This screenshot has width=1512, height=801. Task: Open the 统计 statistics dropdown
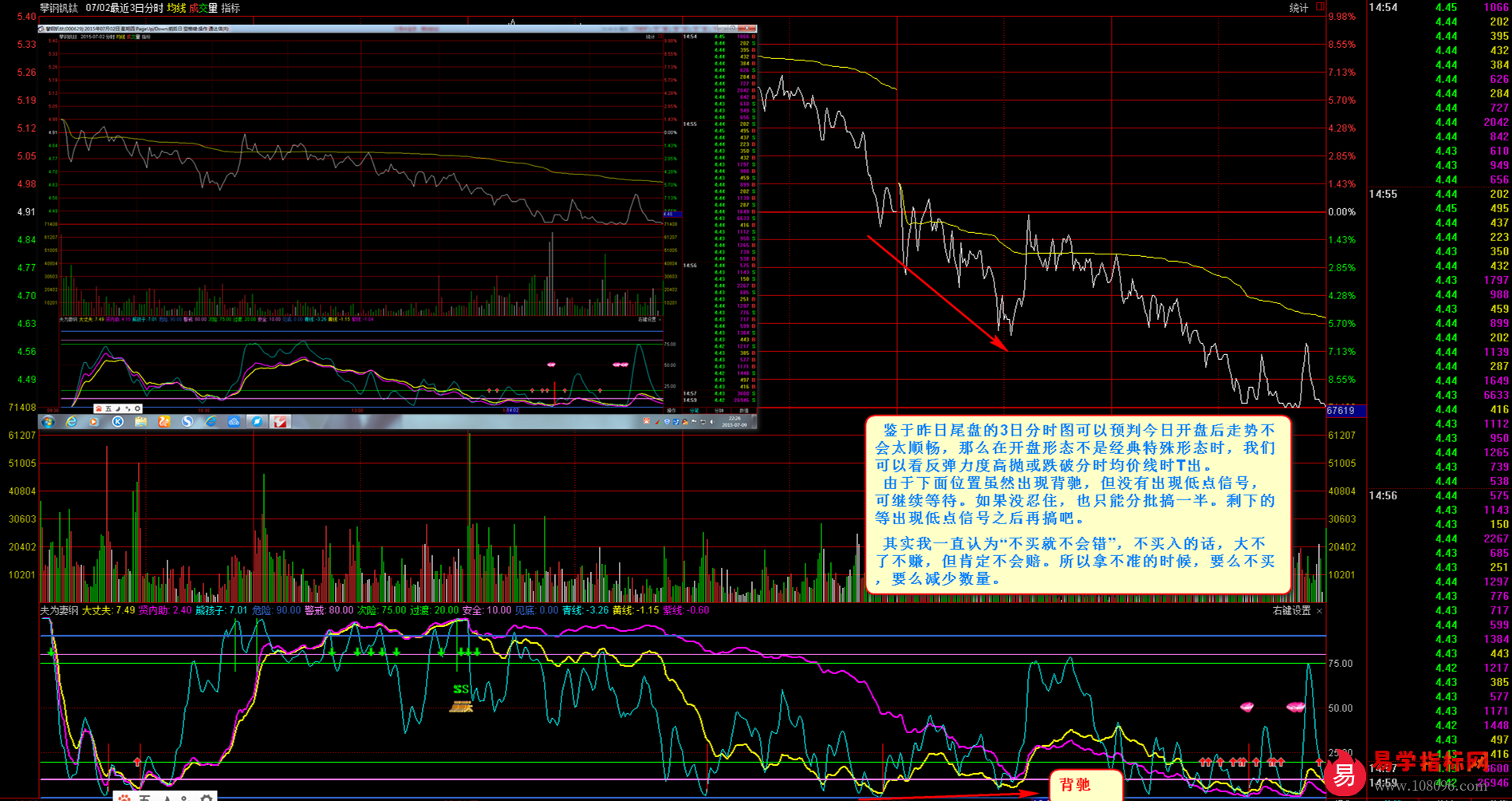coord(1298,8)
